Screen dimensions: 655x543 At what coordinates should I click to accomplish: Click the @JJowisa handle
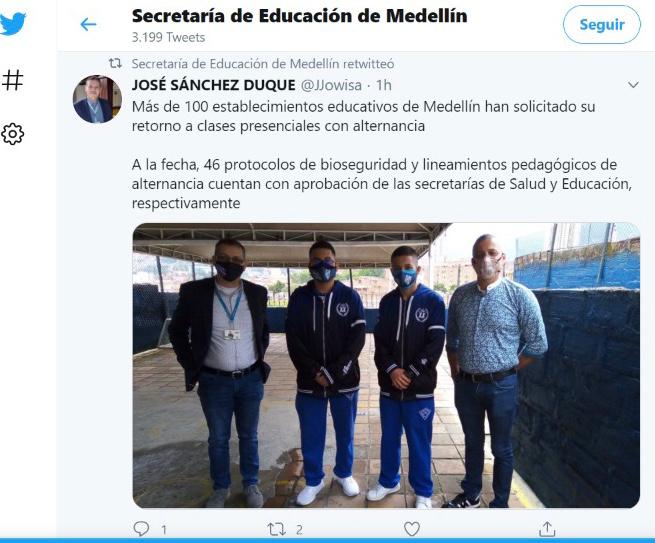pyautogui.click(x=331, y=85)
